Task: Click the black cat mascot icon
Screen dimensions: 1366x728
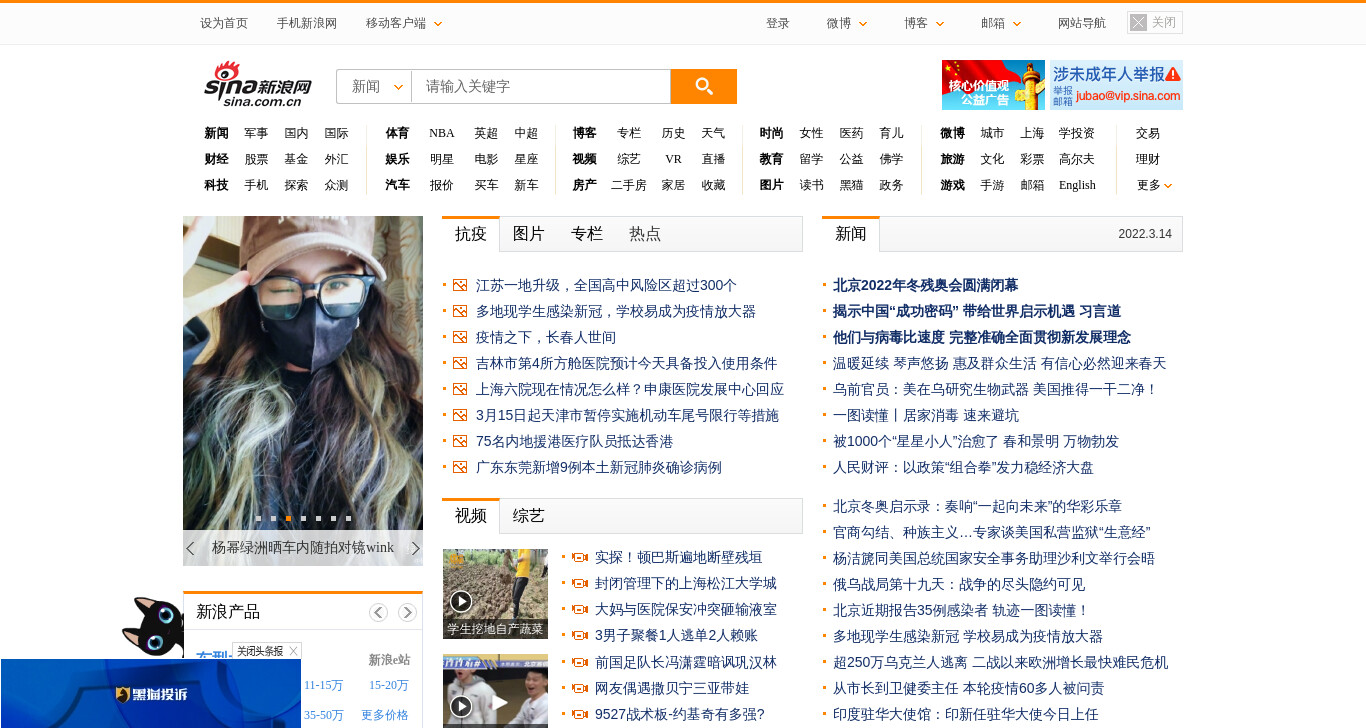Action: coord(152,626)
